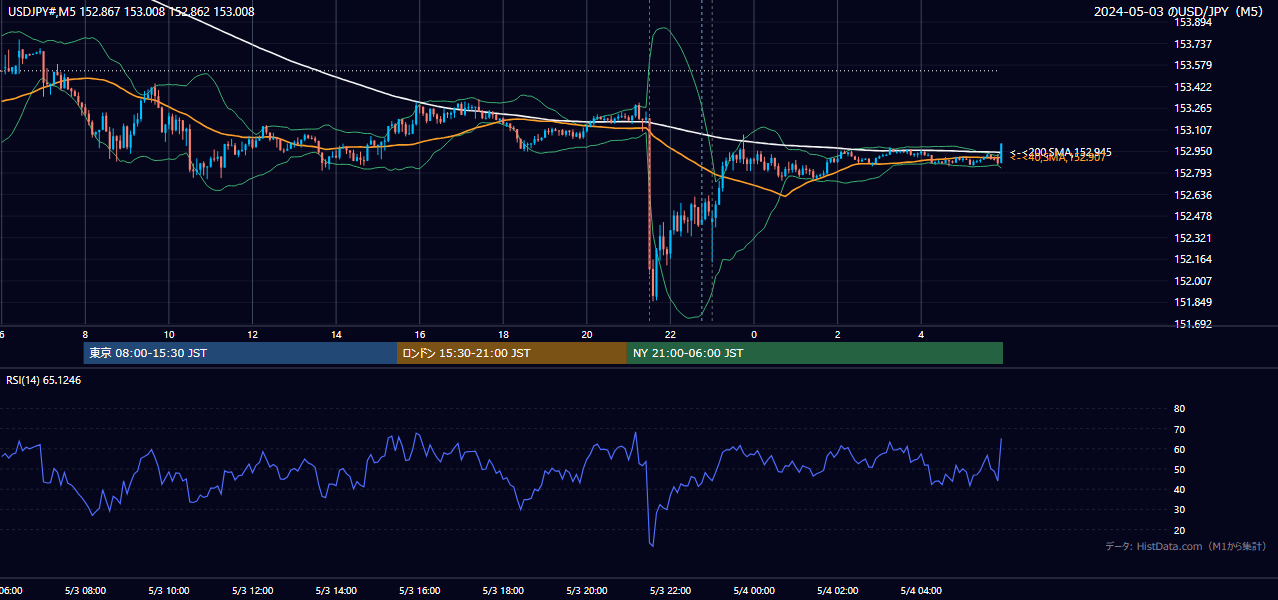Viewport: 1278px width, 600px height.
Task: Click price axis value 152.950
Action: 1192,151
